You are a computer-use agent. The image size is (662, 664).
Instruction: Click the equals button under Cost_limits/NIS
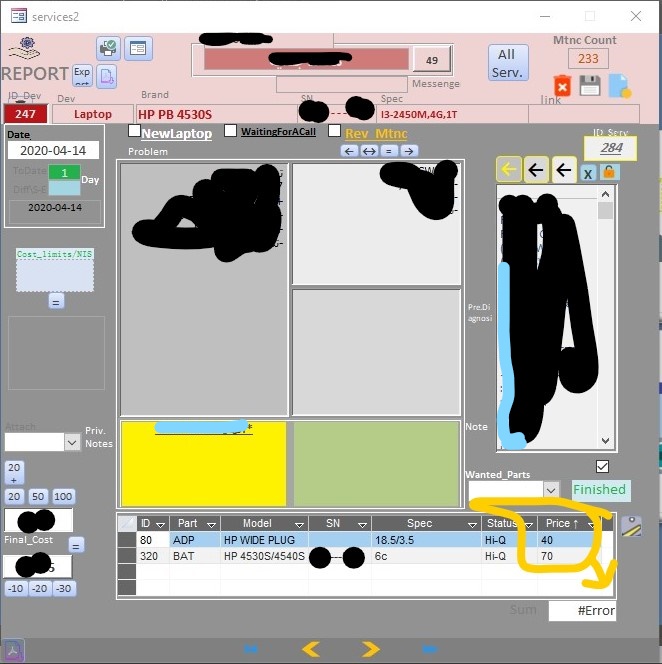[56, 302]
